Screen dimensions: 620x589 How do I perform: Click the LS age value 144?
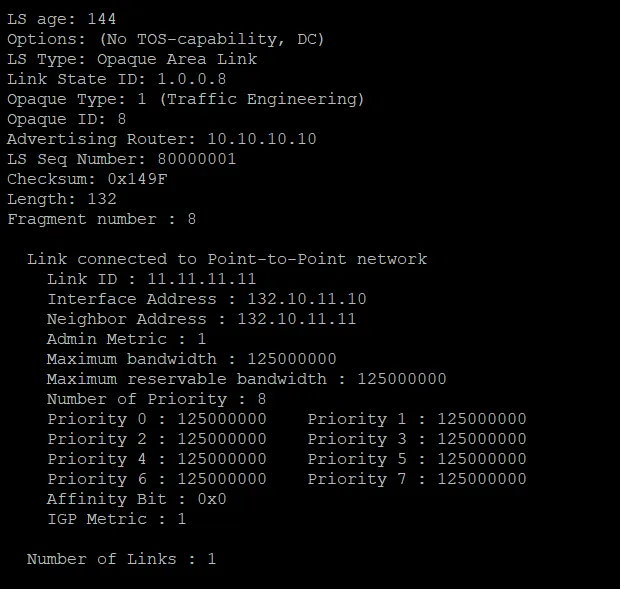pos(102,19)
